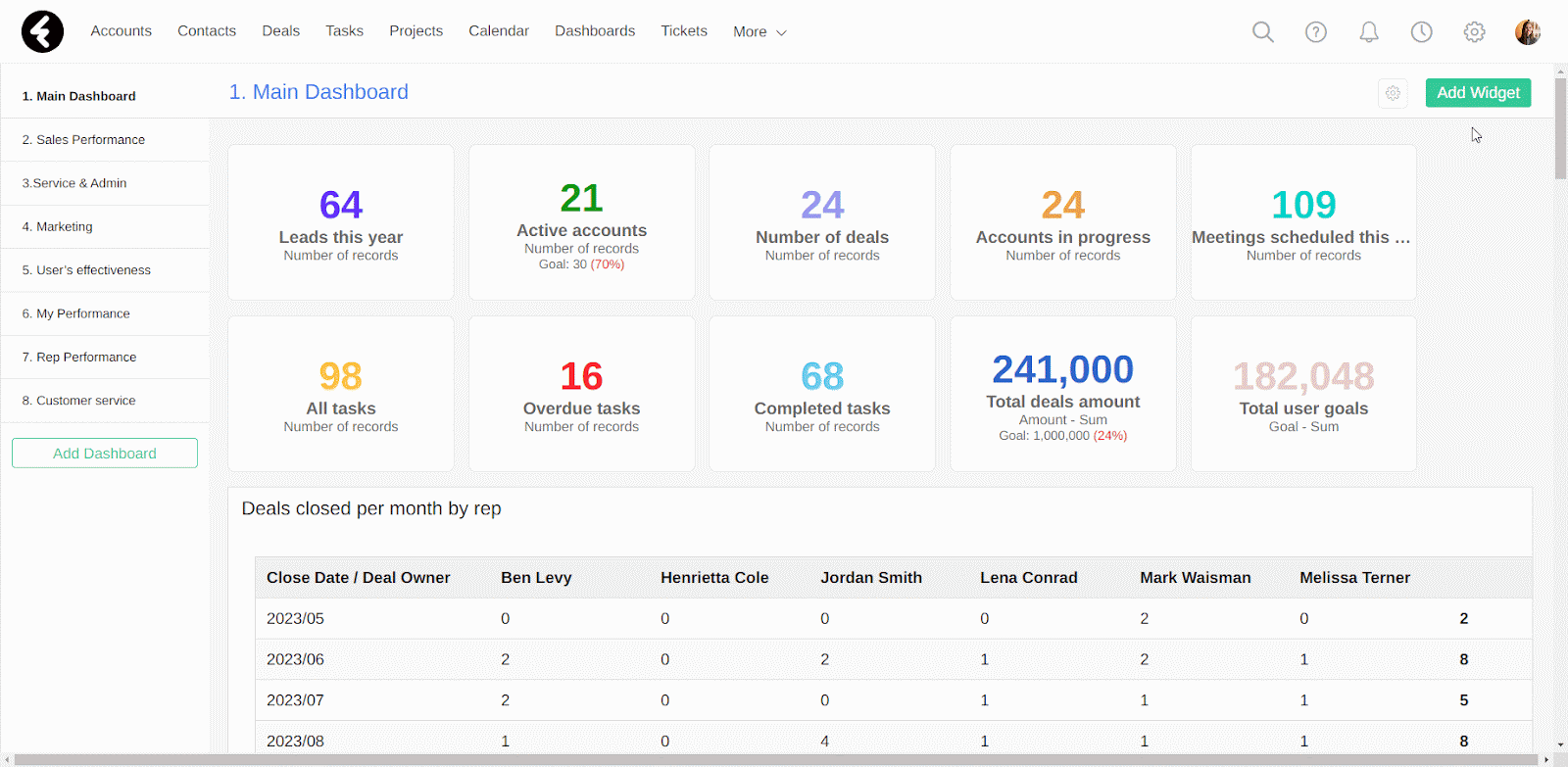Click the Ben Levy column header
The width and height of the screenshot is (1568, 767).
[536, 578]
